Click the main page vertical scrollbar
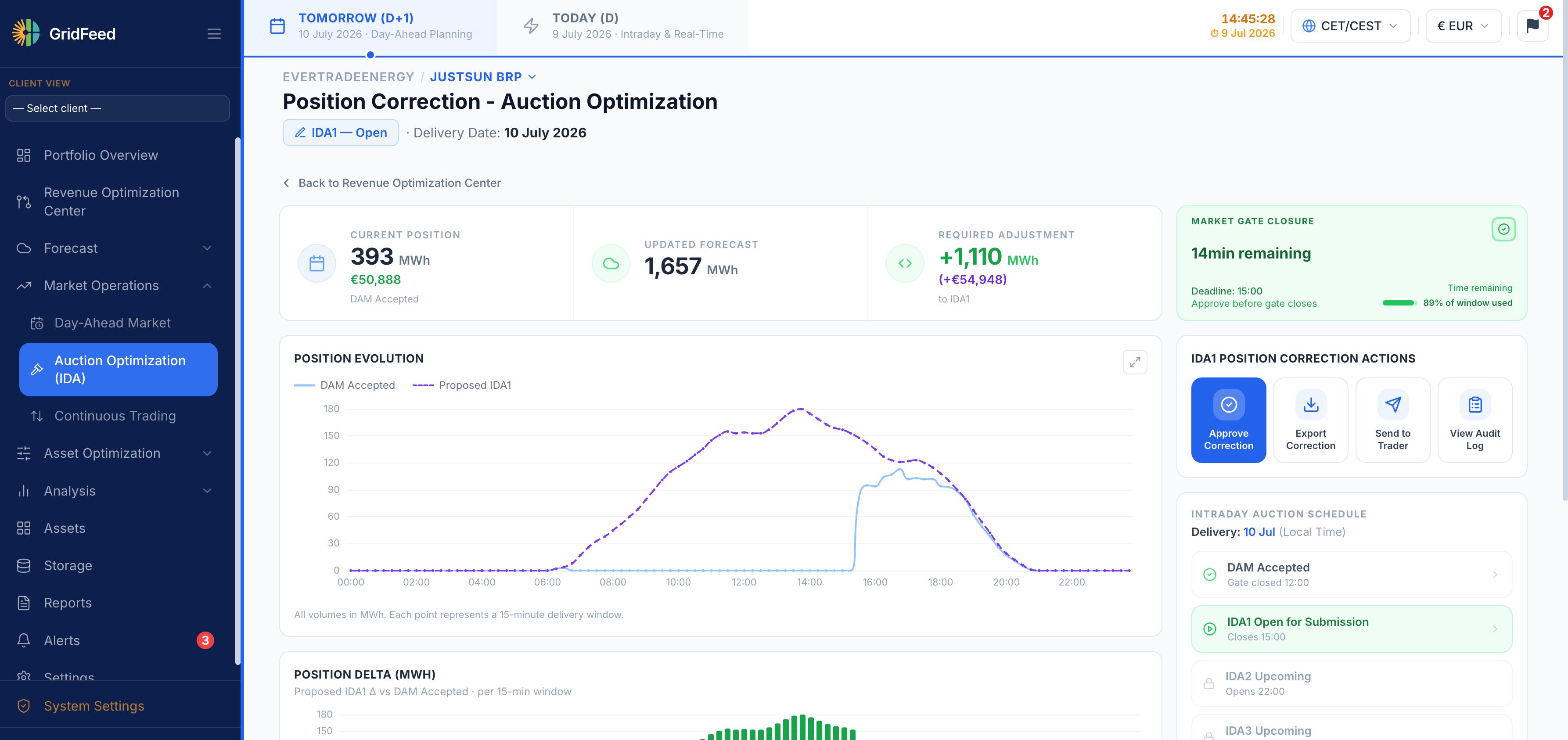Screen dimensions: 1568x740 click(x=1564, y=249)
